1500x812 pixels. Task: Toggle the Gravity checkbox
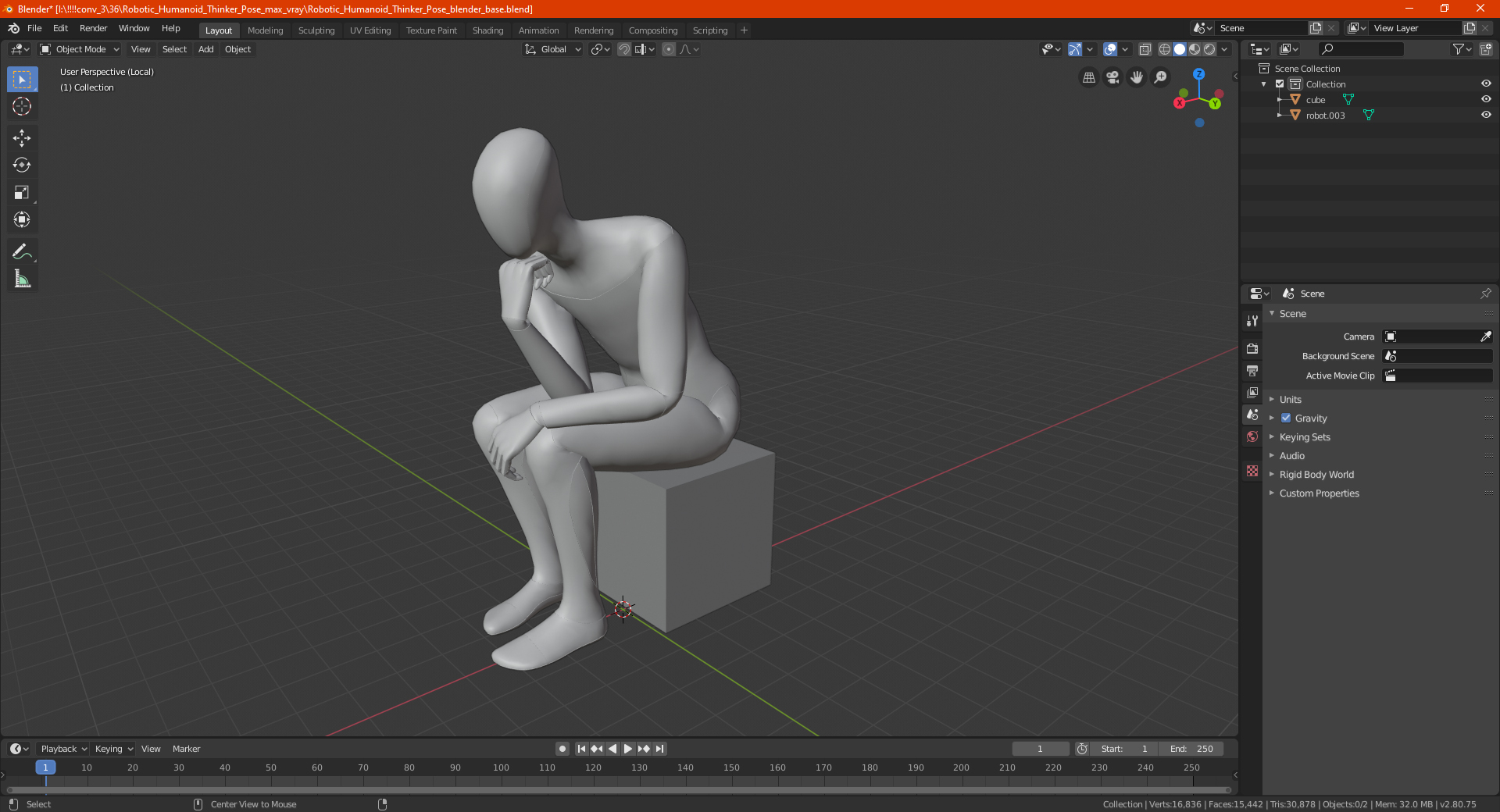(x=1286, y=418)
